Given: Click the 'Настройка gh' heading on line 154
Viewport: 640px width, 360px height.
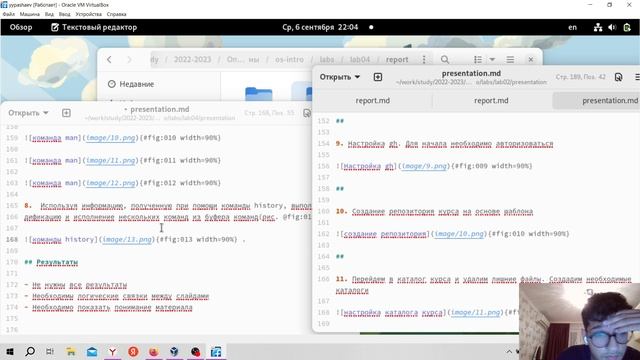Looking at the screenshot, I should tap(444, 144).
